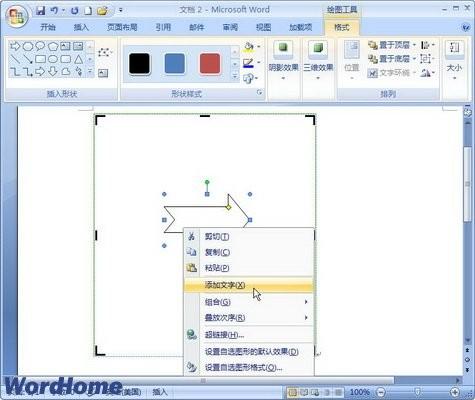Viewport: 475px width, 400px height.
Task: Choose 超链接(H)... from context menu
Action: [249, 335]
